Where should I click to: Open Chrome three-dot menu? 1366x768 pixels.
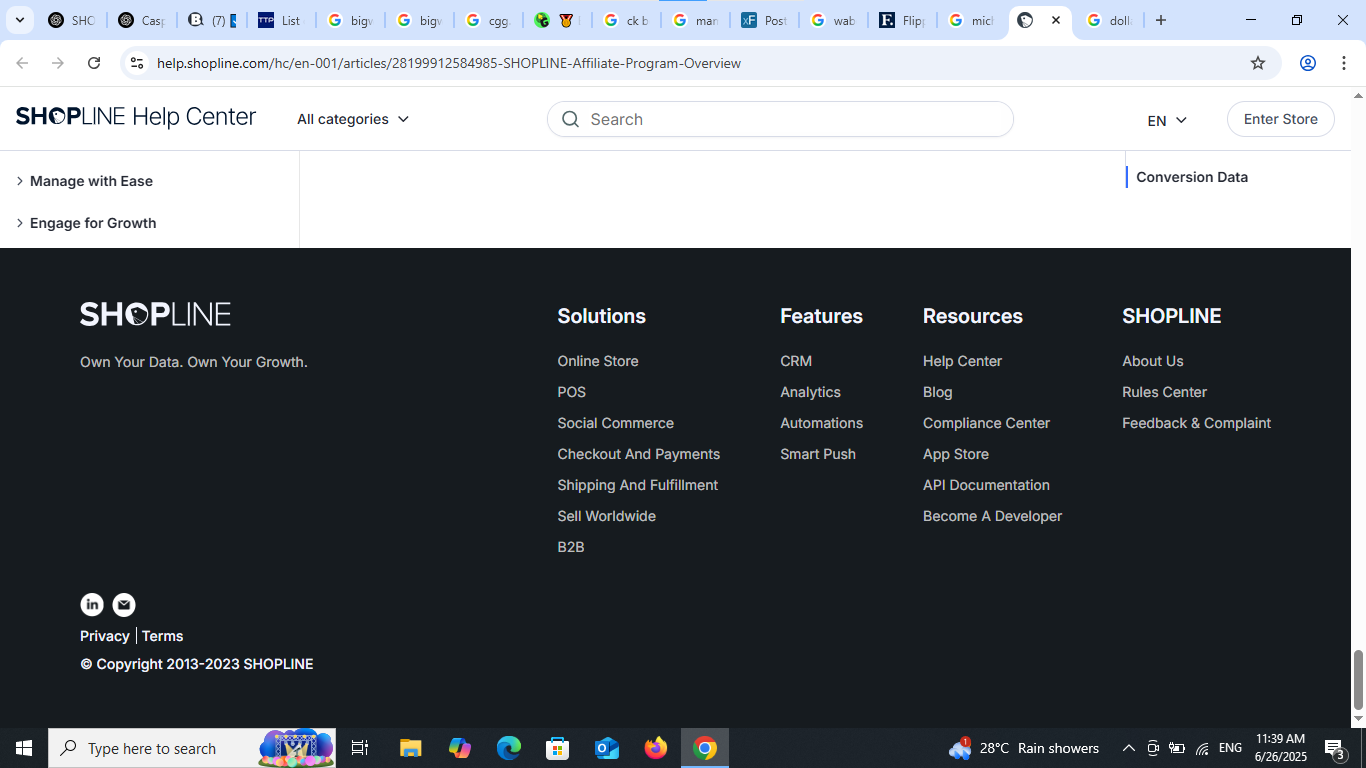click(1345, 63)
